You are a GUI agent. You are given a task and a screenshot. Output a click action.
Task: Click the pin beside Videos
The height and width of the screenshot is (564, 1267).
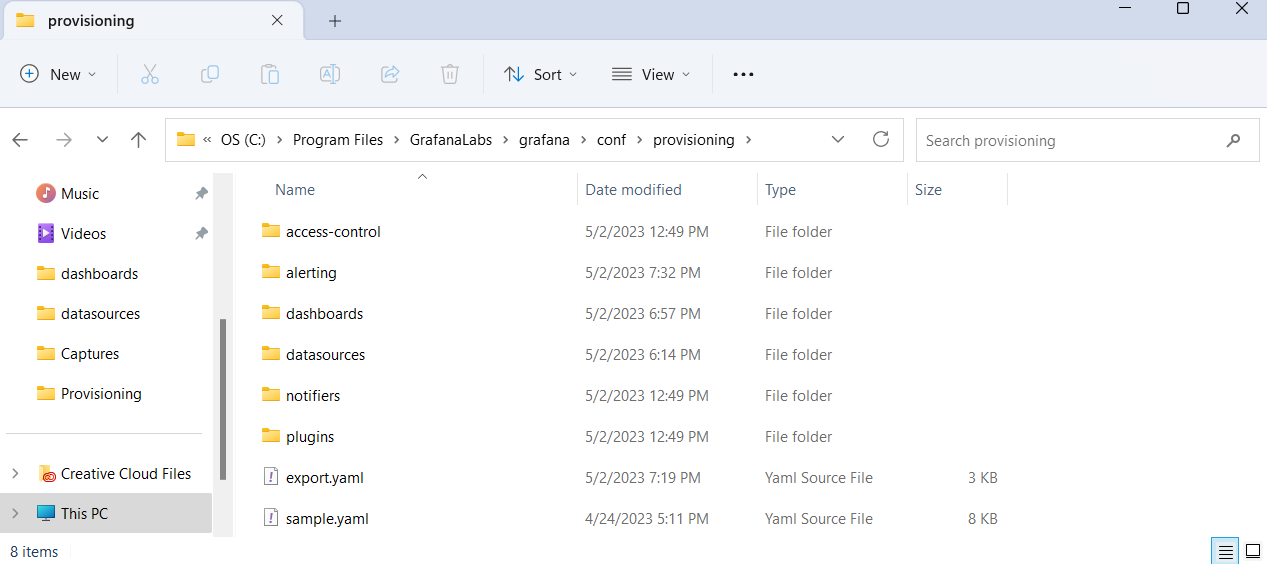201,233
